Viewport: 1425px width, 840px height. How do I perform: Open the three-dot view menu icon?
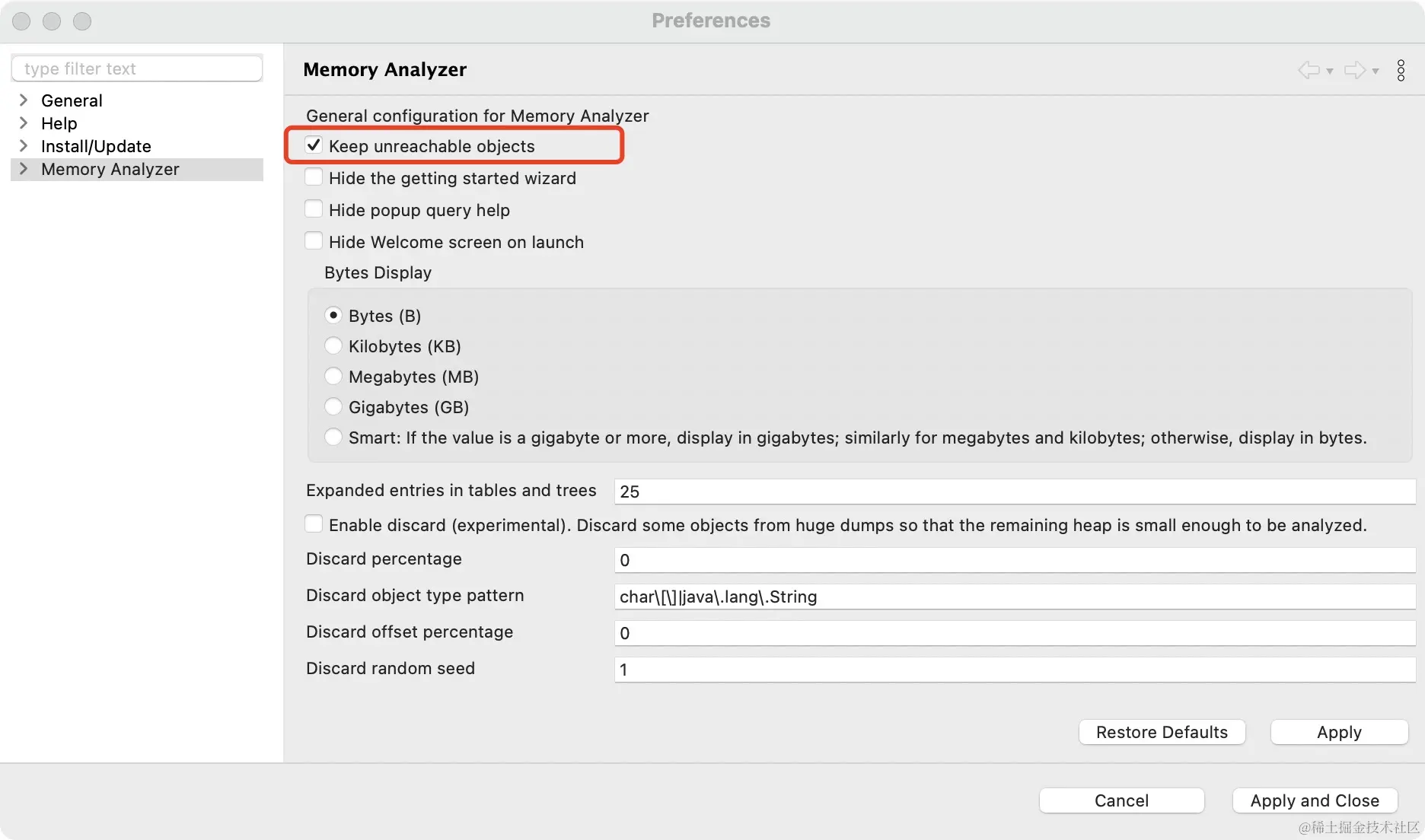click(1401, 70)
